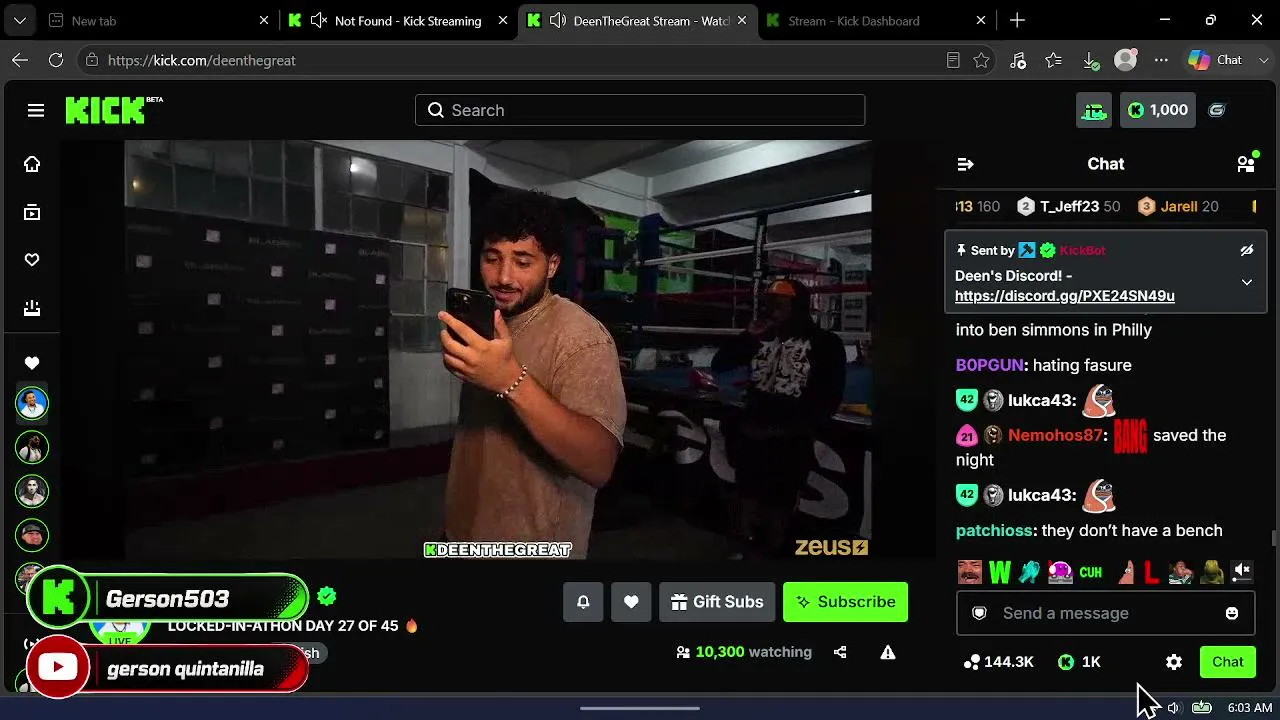
Task: Favorite this page with the star icon
Action: tap(981, 60)
